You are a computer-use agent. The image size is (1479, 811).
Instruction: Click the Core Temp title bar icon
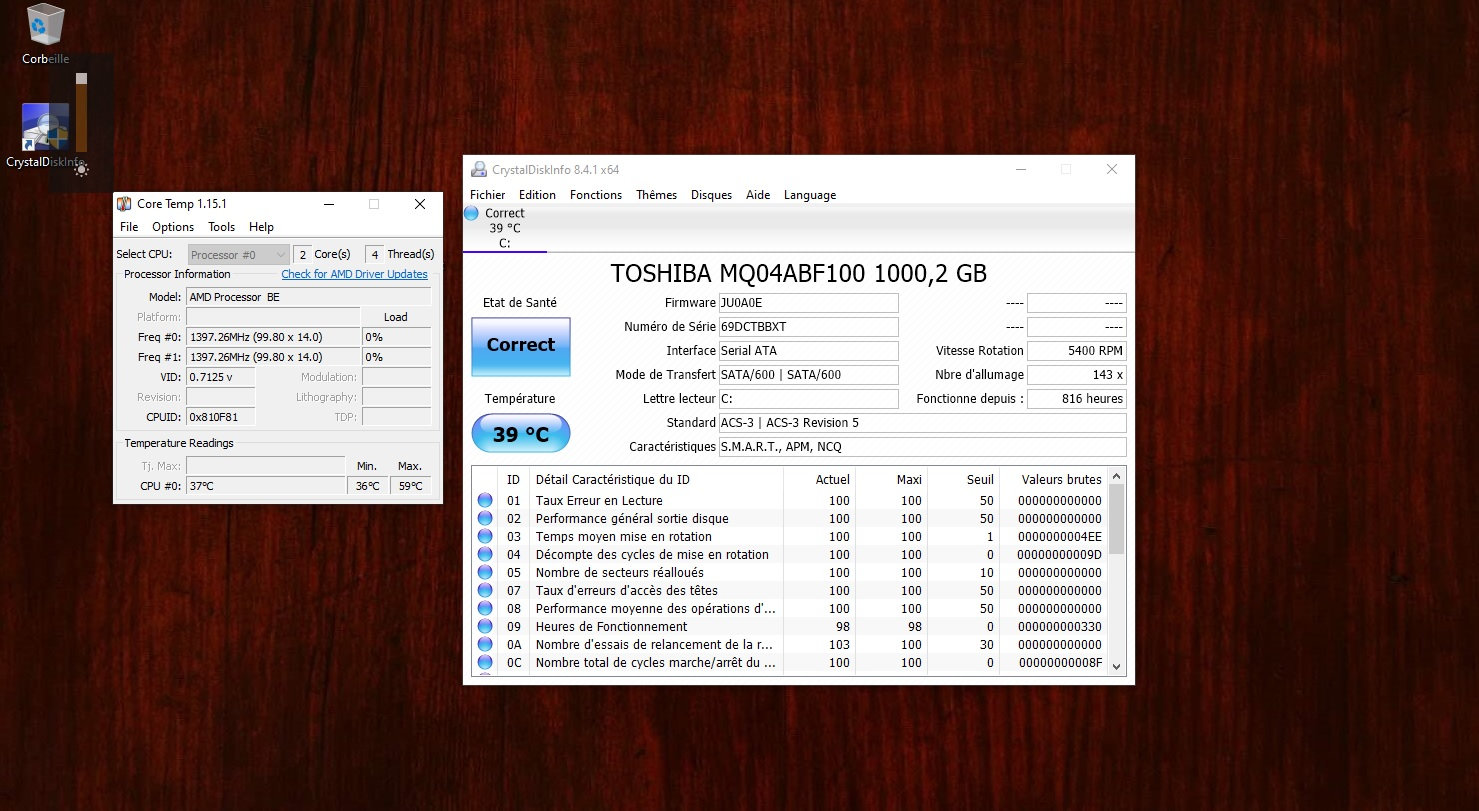click(x=124, y=204)
